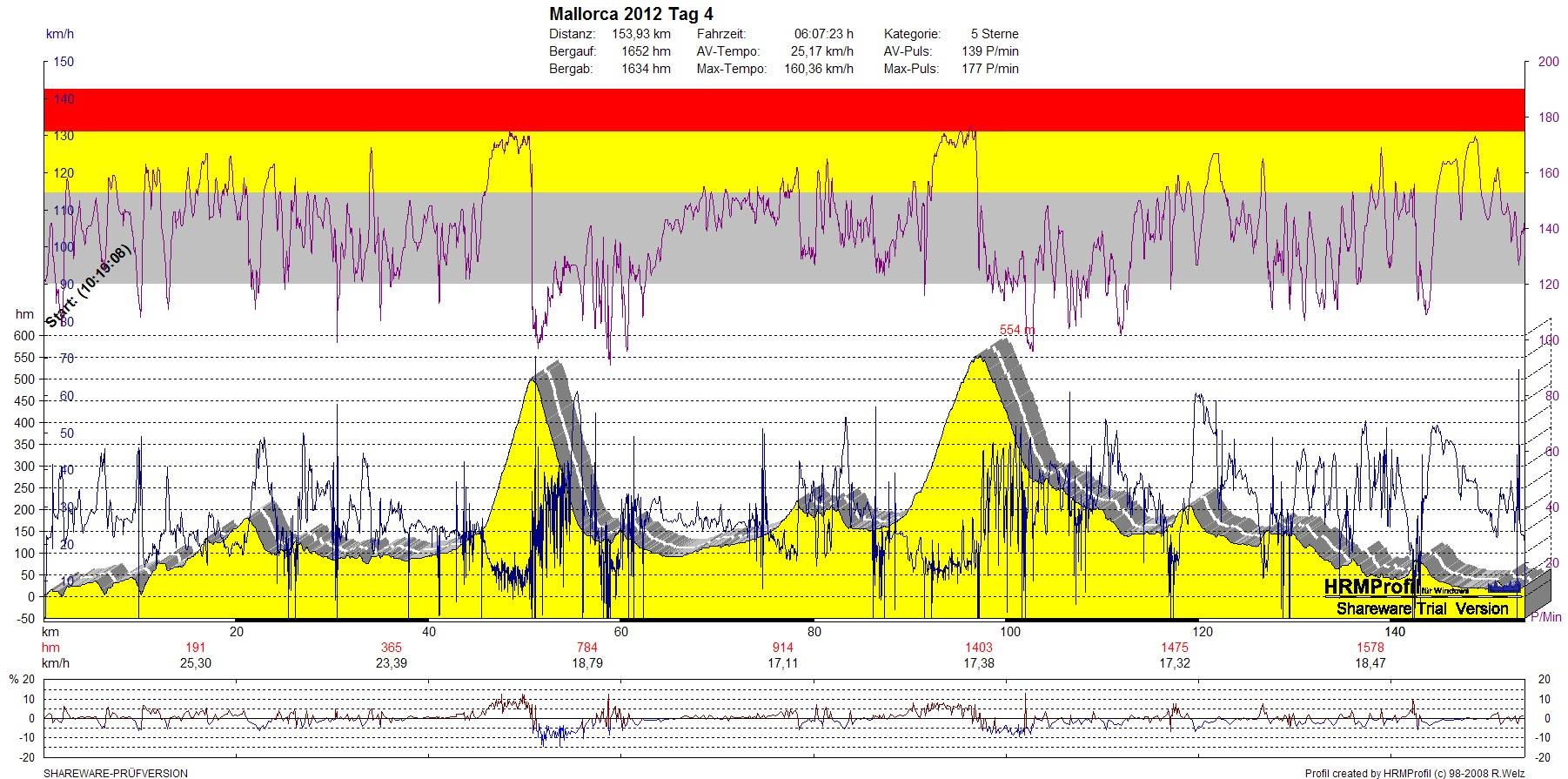Click the red maximum heart rate zone band
1568x779 pixels.
coord(783,110)
